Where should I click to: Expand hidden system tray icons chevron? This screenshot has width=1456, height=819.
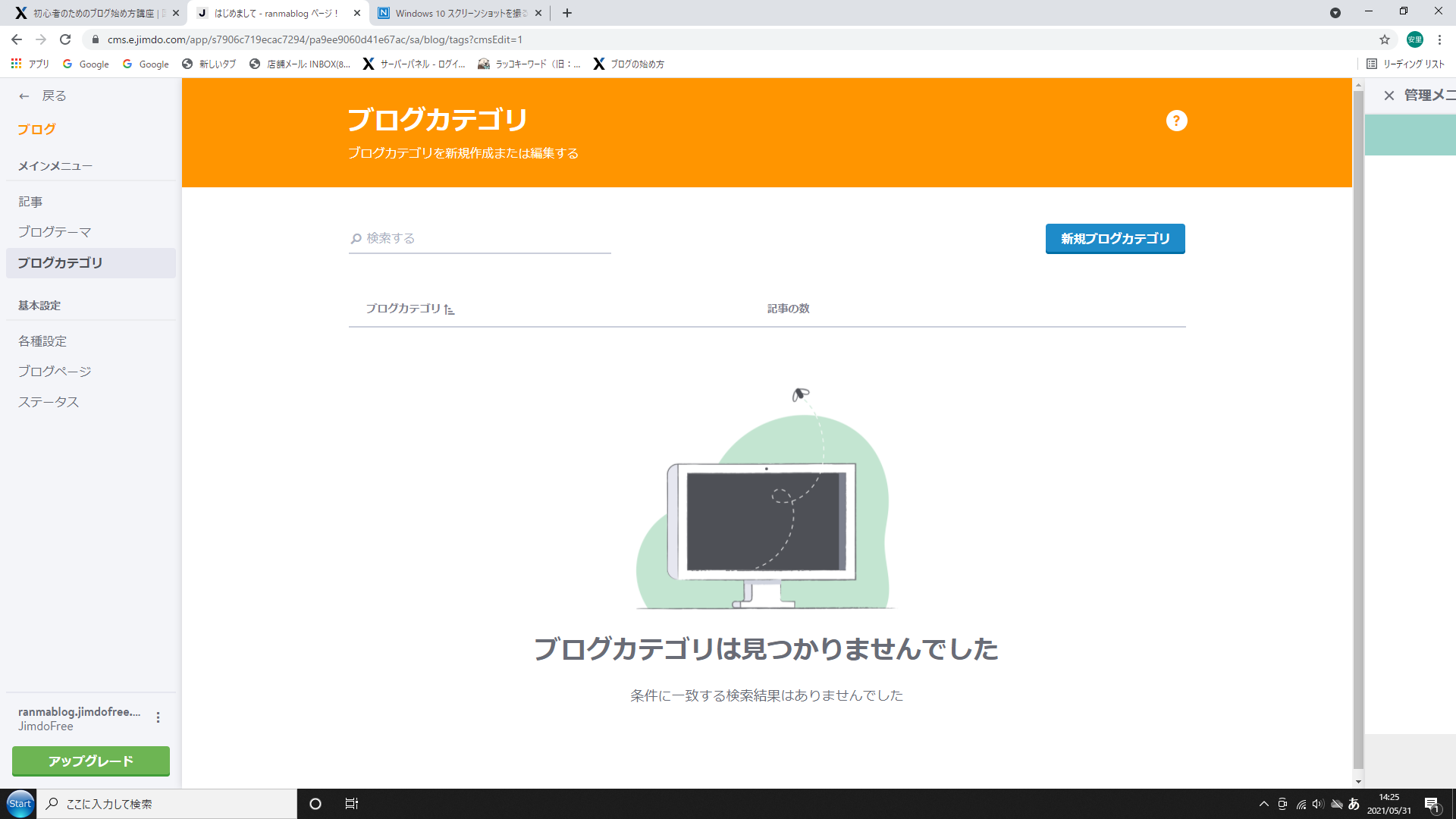[1263, 804]
